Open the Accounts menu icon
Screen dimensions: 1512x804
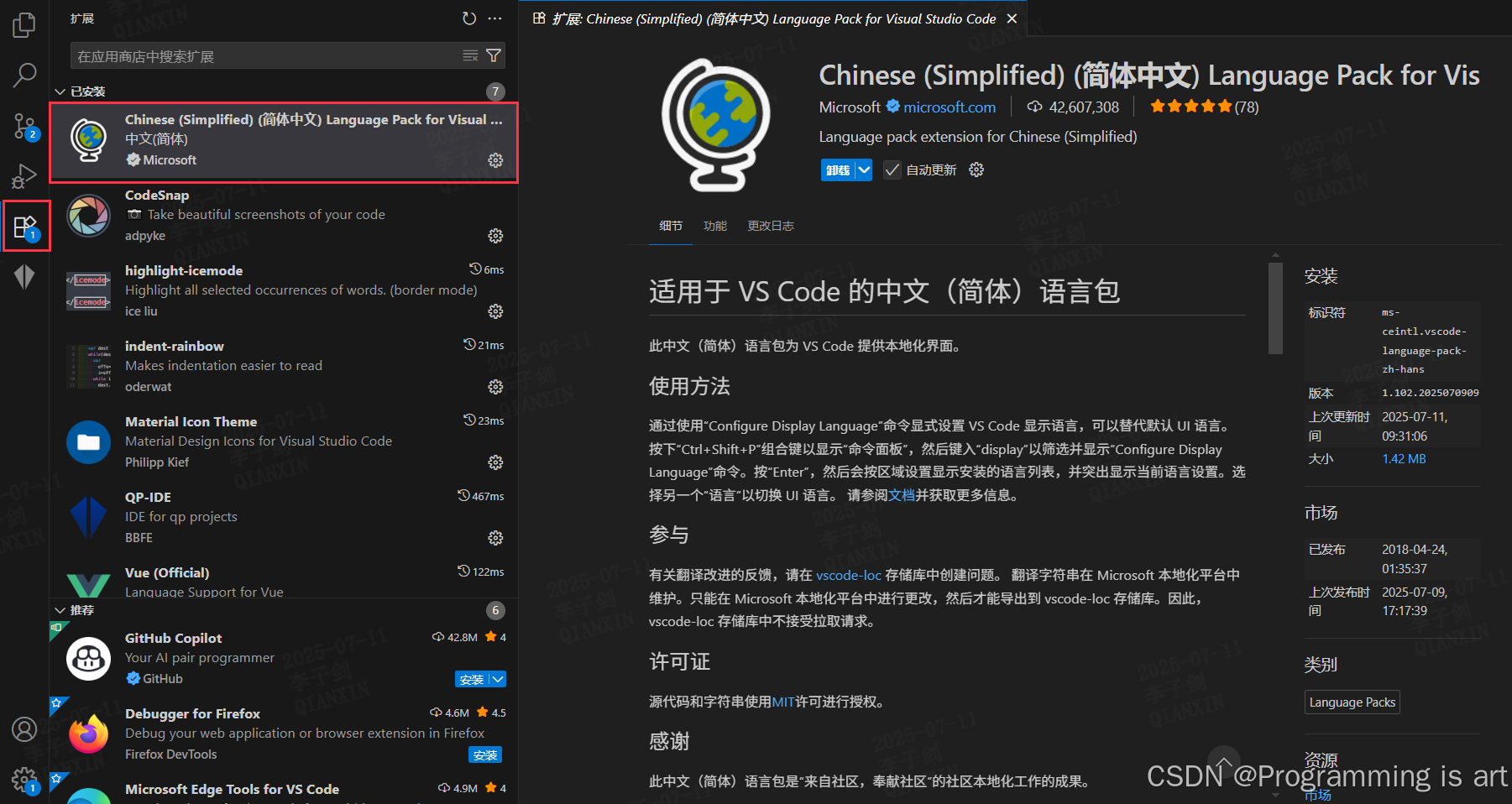click(x=24, y=729)
